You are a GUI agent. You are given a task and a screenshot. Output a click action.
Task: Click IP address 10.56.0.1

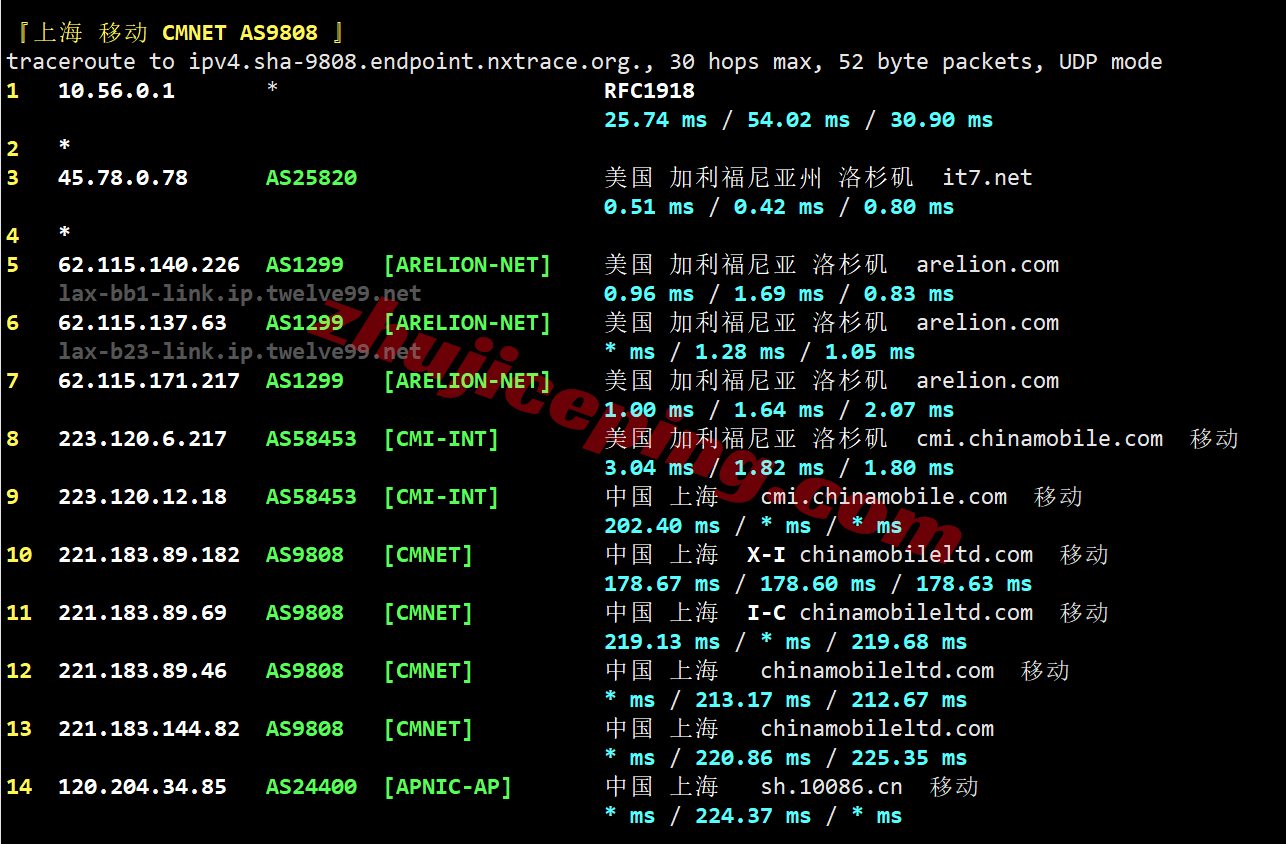point(117,91)
